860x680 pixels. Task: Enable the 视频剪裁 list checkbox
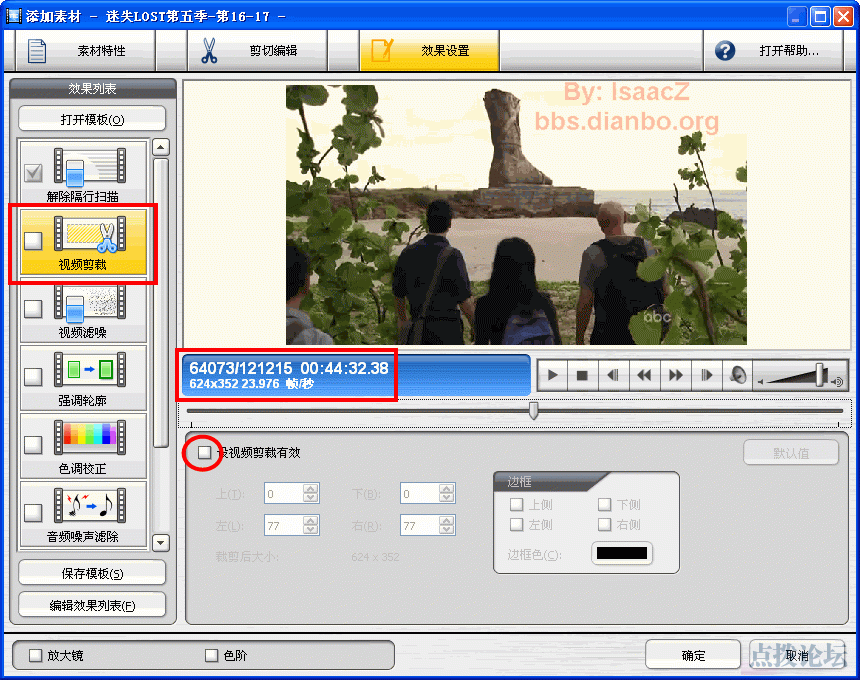[x=33, y=241]
